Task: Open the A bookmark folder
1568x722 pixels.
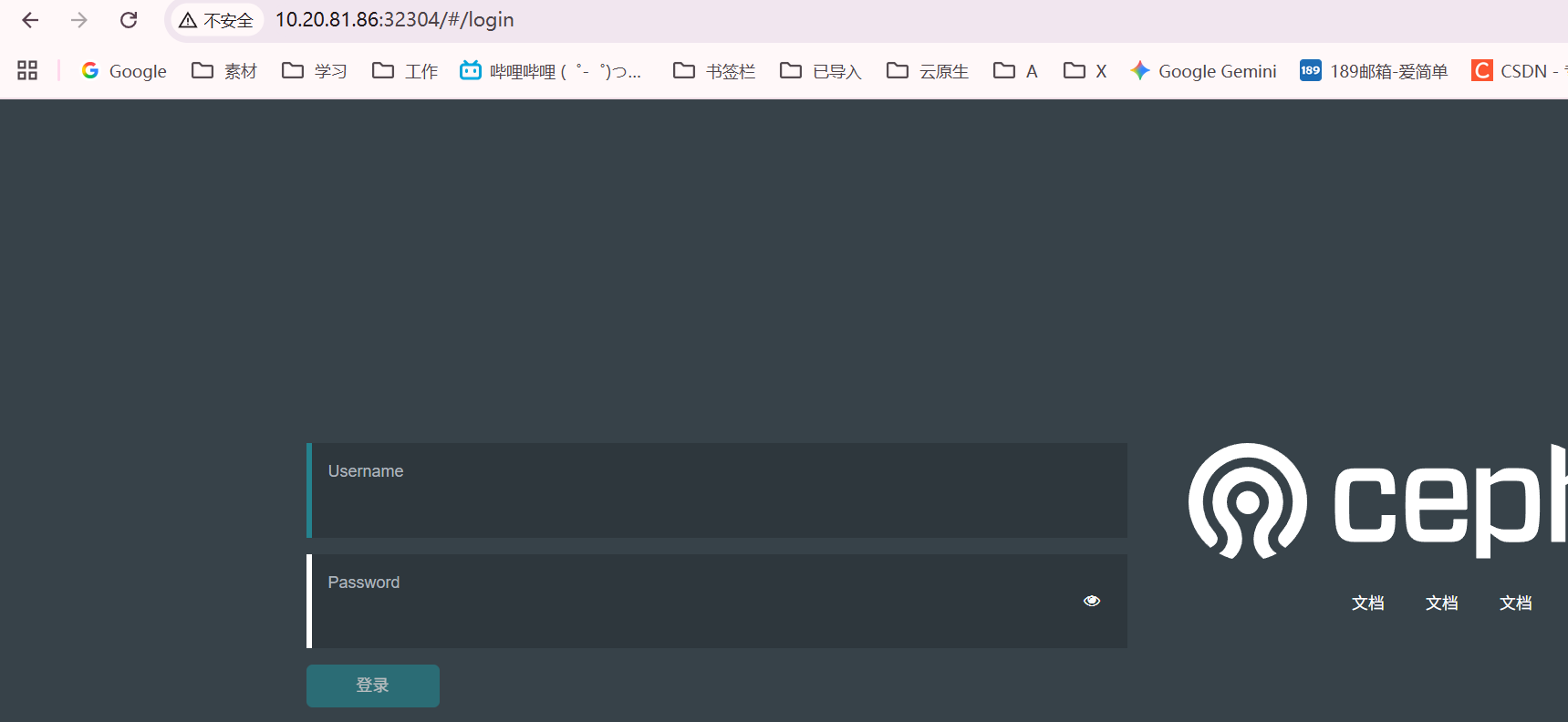Action: pos(1015,71)
